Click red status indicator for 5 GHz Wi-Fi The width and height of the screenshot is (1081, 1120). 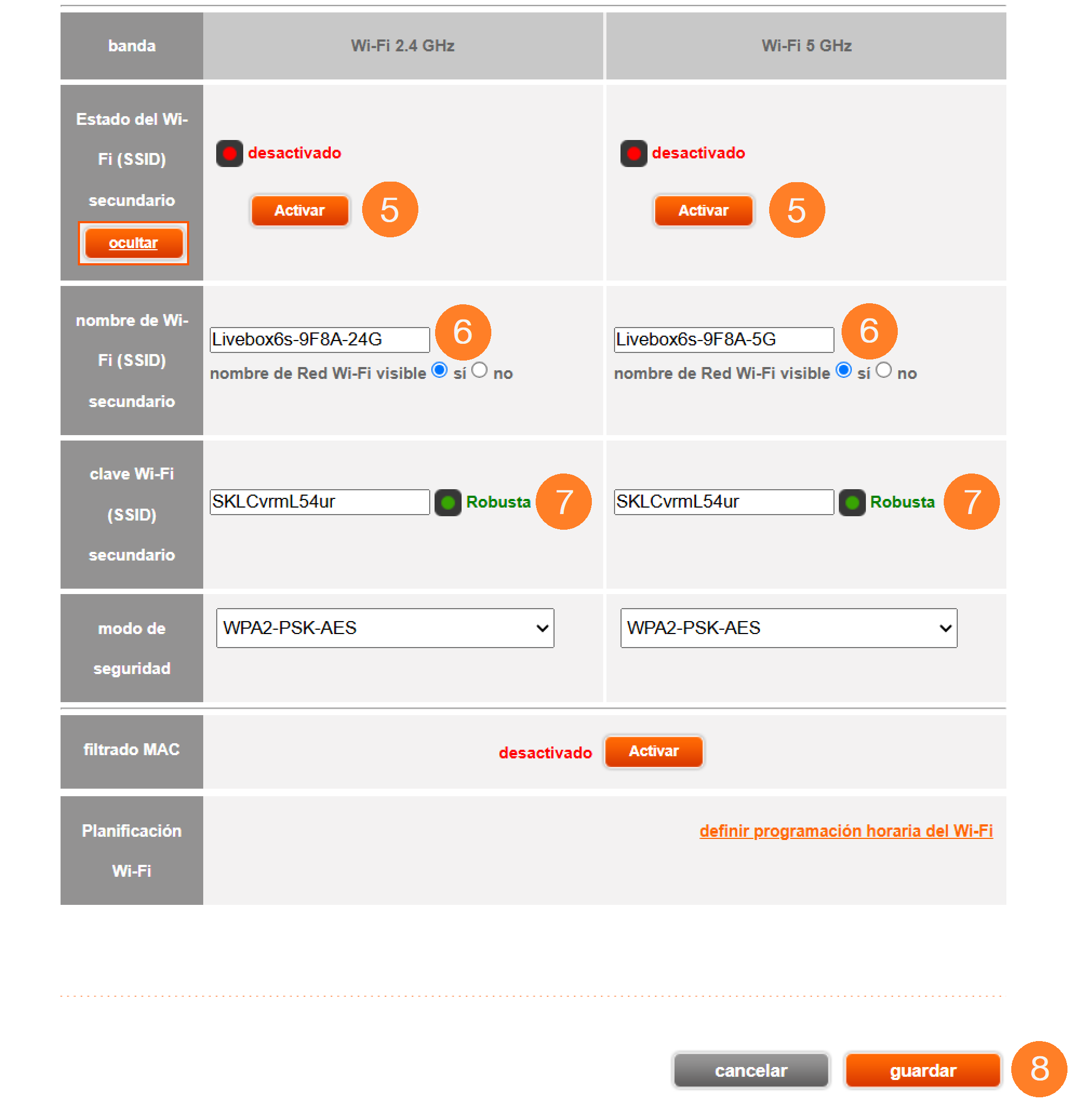(x=633, y=153)
